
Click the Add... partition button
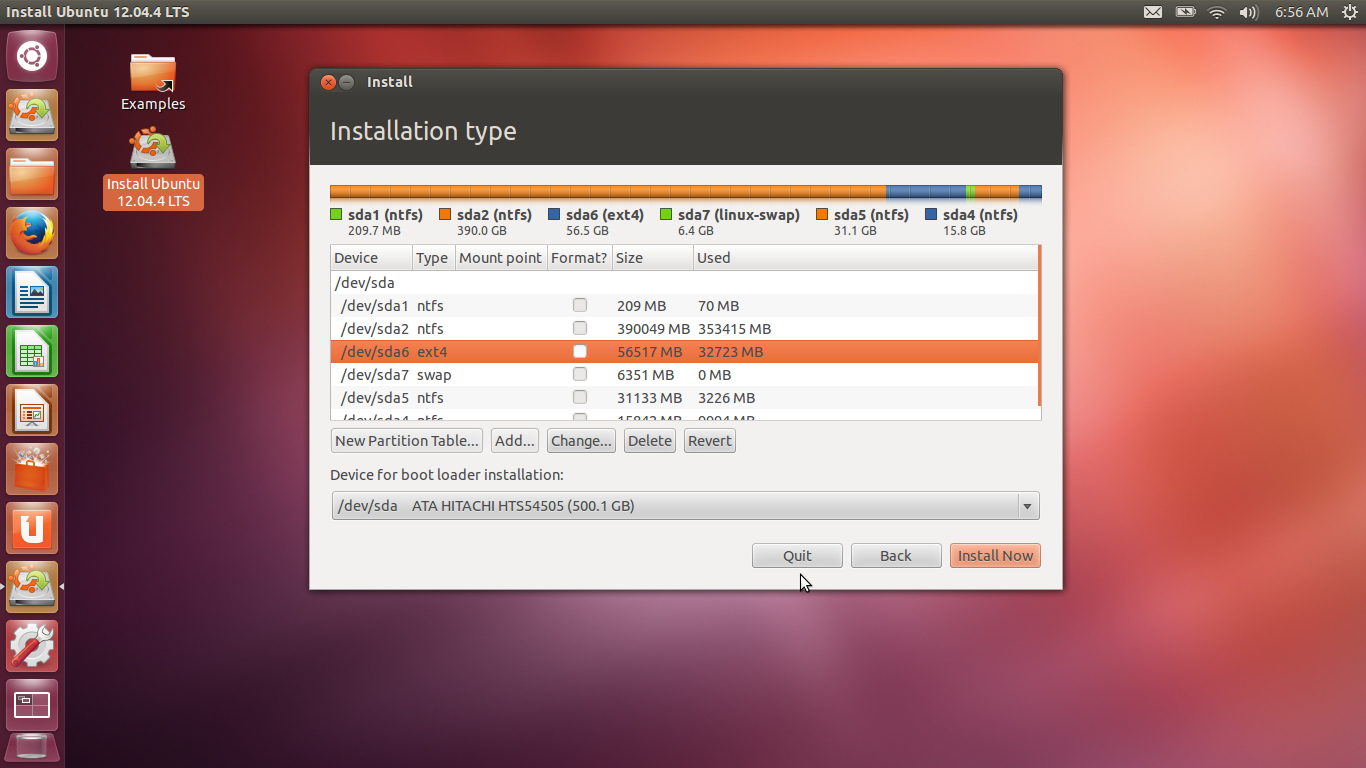(x=515, y=441)
